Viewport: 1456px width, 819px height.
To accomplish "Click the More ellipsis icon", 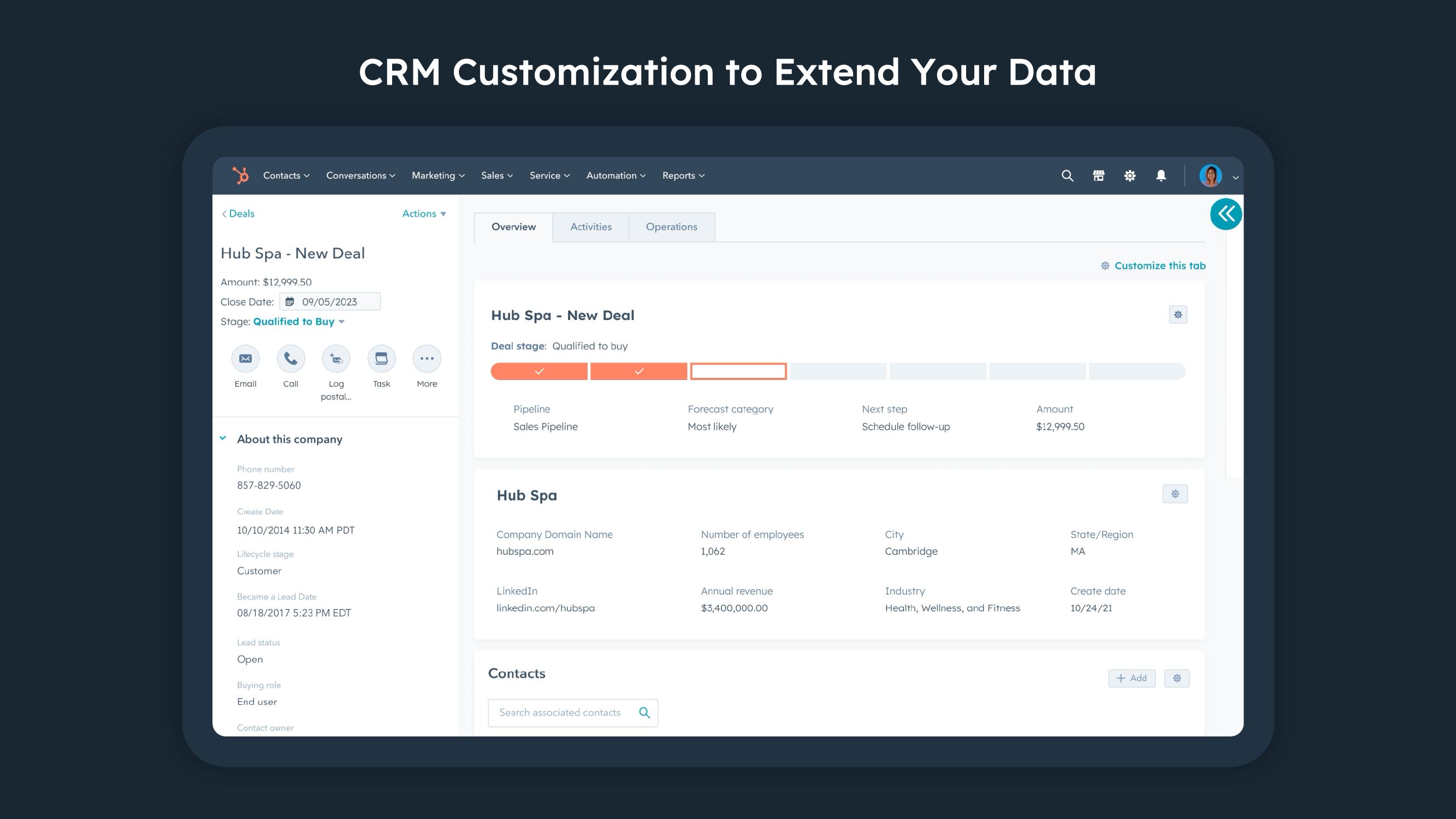I will (427, 358).
